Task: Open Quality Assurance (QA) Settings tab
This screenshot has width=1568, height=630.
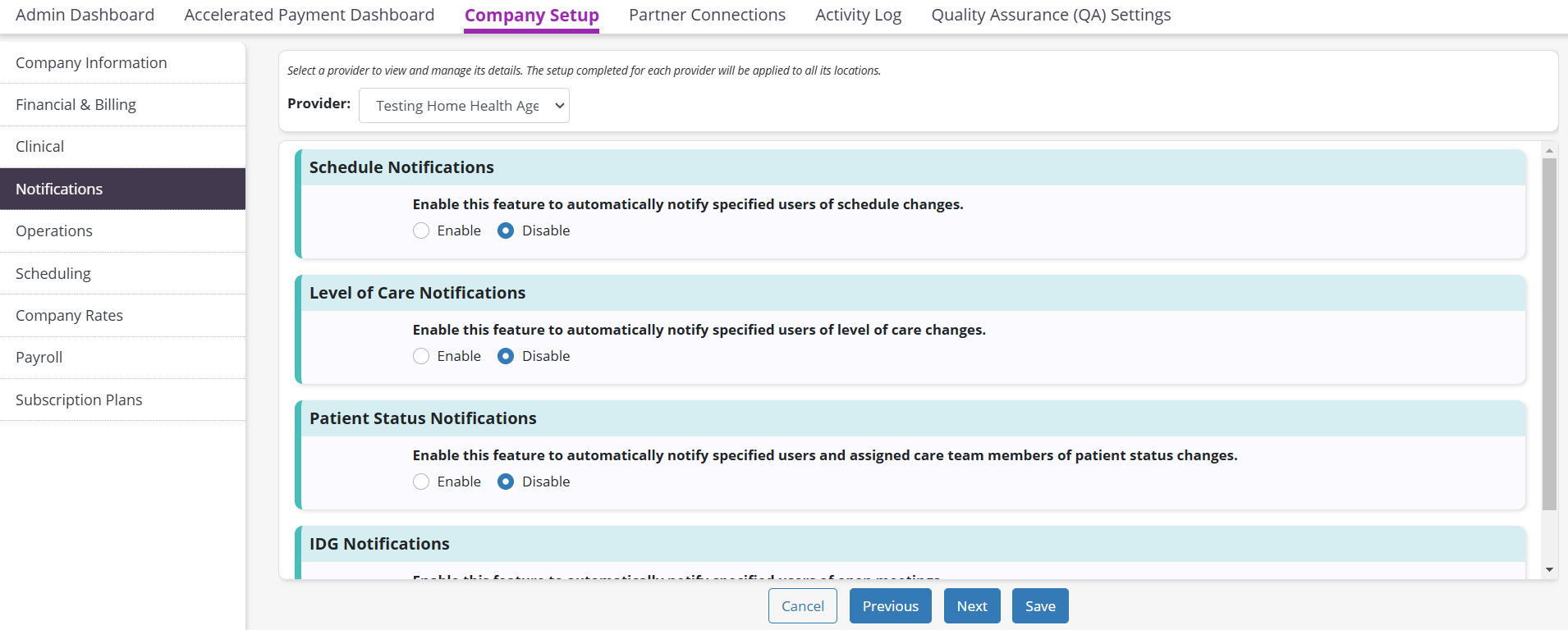Action: point(1051,15)
